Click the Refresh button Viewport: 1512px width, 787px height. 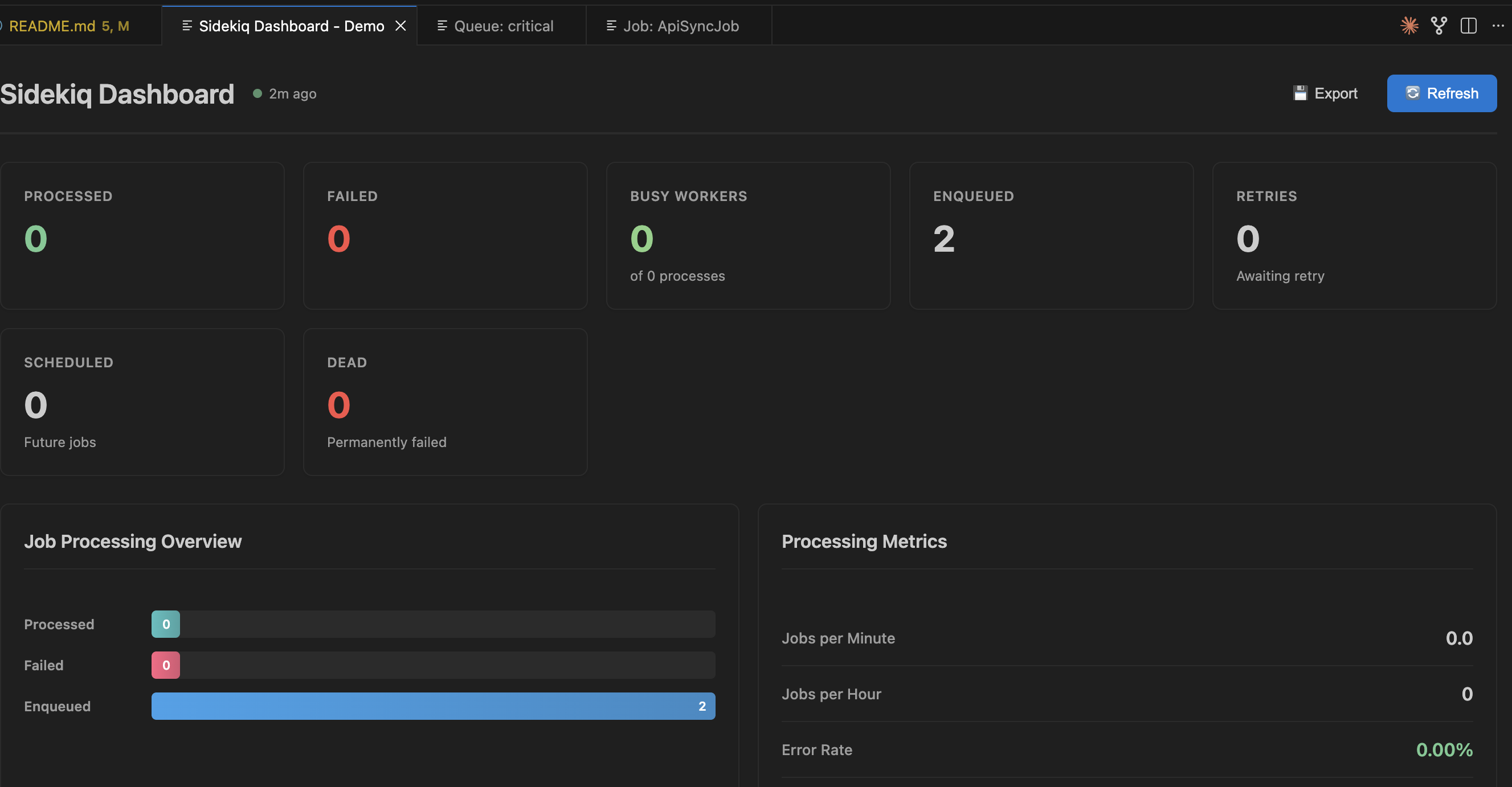coord(1441,93)
